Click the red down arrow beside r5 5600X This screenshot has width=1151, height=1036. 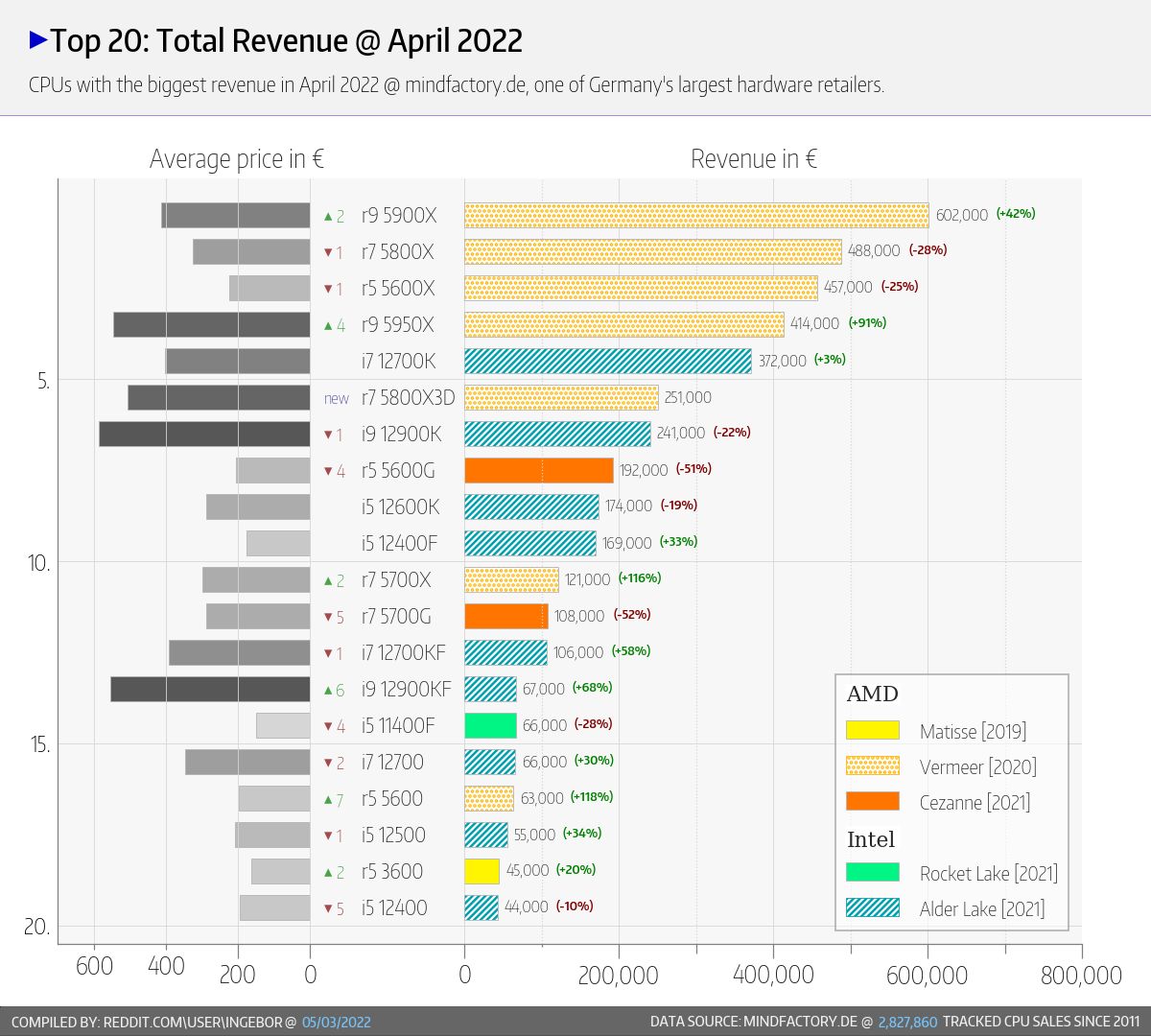point(328,290)
